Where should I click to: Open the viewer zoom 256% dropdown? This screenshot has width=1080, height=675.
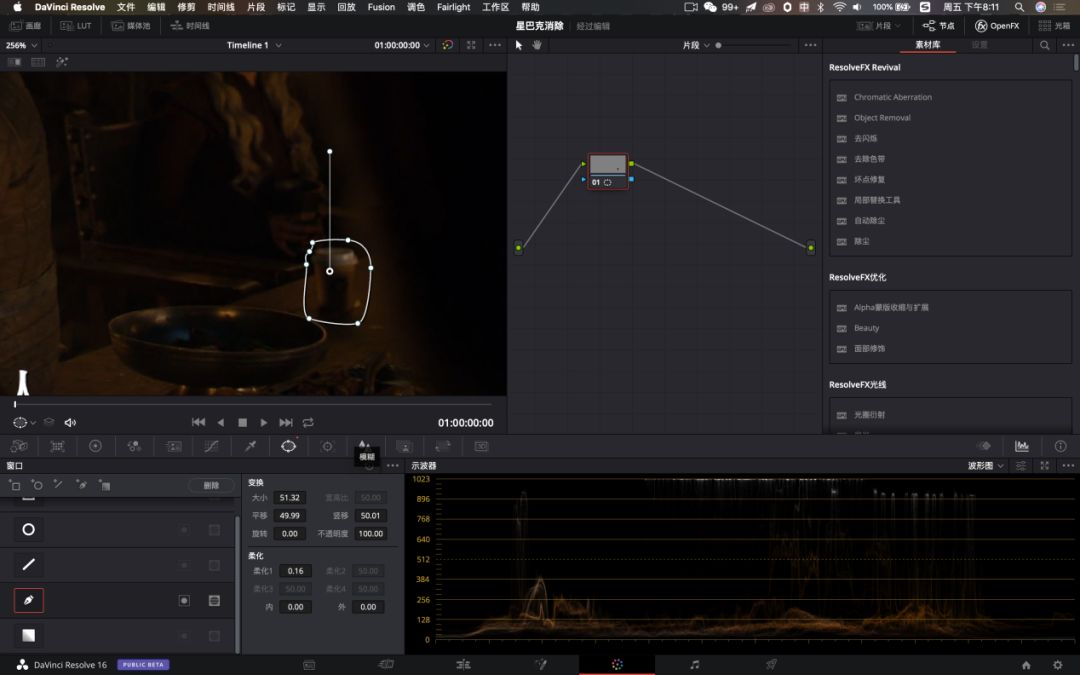click(21, 45)
